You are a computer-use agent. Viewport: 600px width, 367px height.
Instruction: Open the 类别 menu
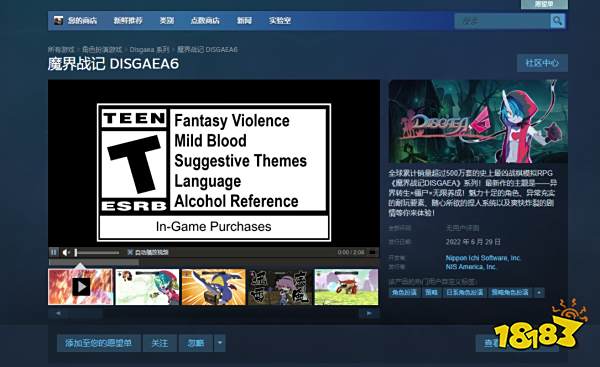pyautogui.click(x=167, y=20)
